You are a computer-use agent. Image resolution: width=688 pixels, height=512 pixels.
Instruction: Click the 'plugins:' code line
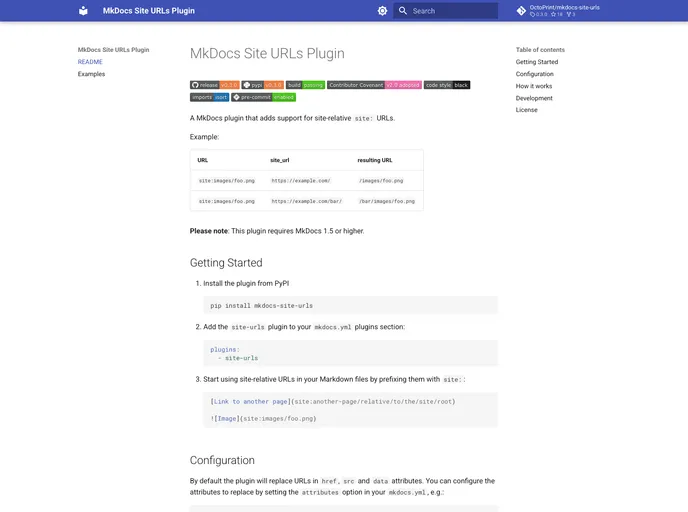point(225,350)
